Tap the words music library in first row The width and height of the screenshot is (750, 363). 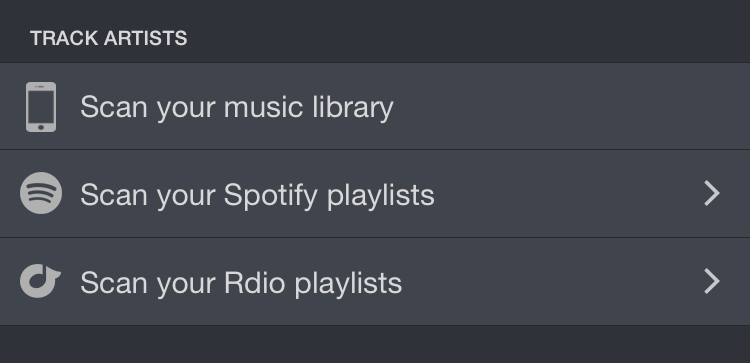click(309, 108)
